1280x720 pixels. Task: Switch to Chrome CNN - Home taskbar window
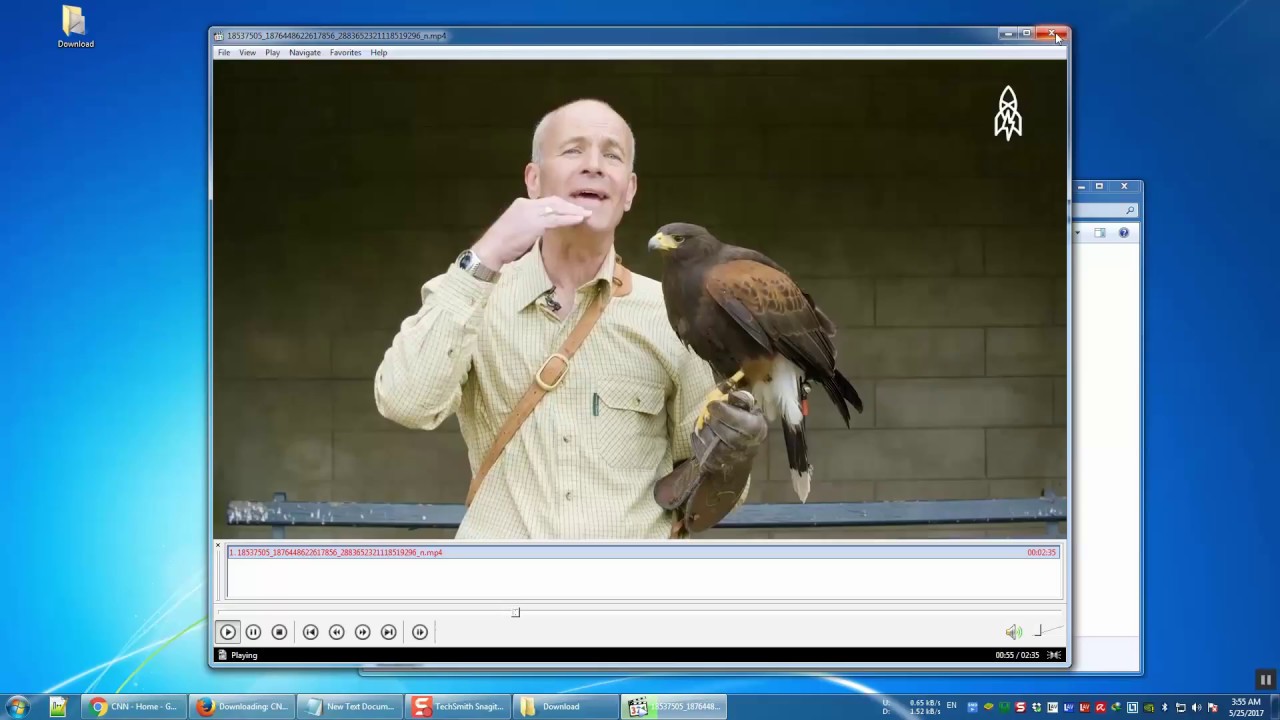(134, 707)
